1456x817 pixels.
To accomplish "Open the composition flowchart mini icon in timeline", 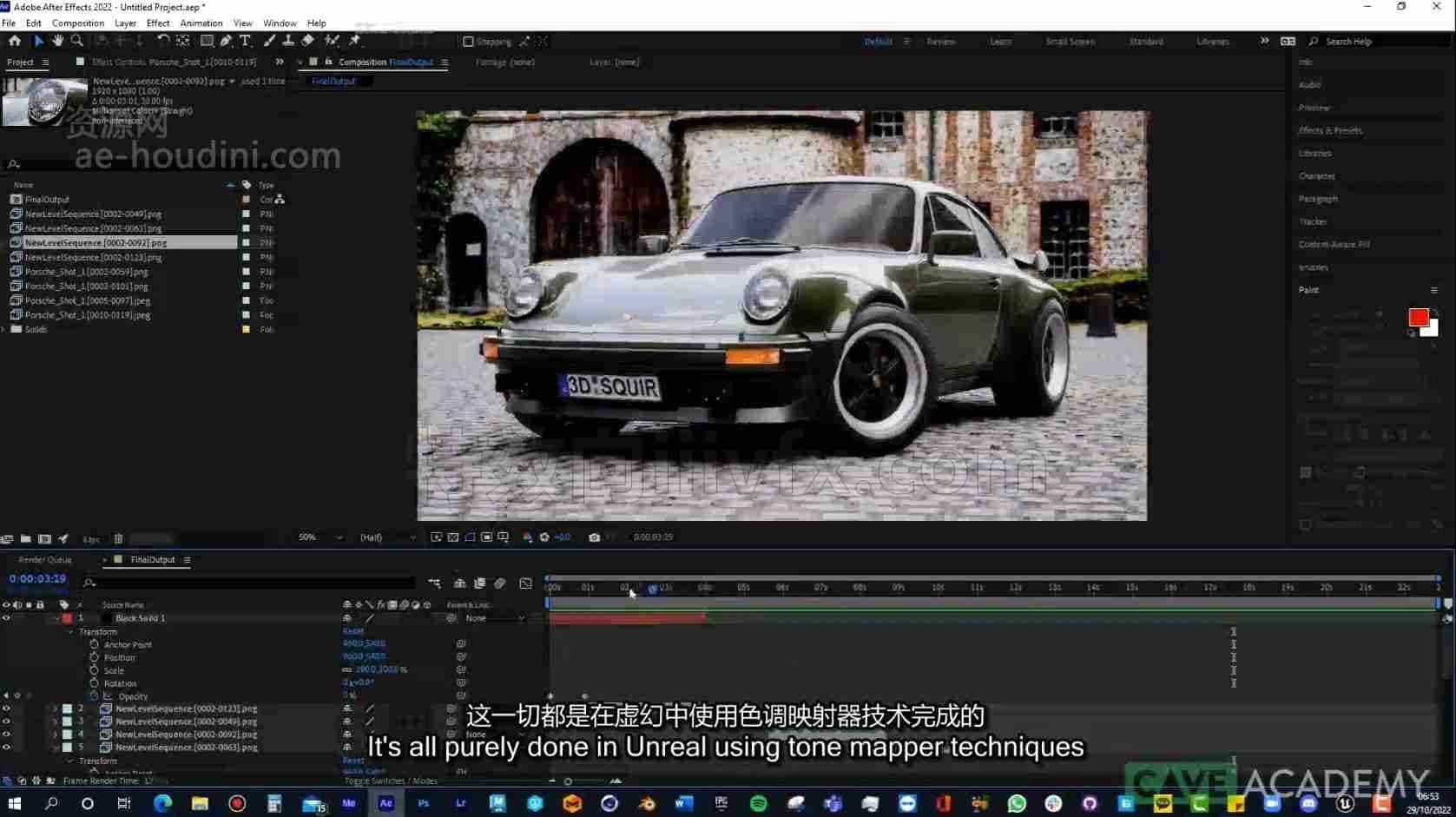I will click(x=434, y=583).
